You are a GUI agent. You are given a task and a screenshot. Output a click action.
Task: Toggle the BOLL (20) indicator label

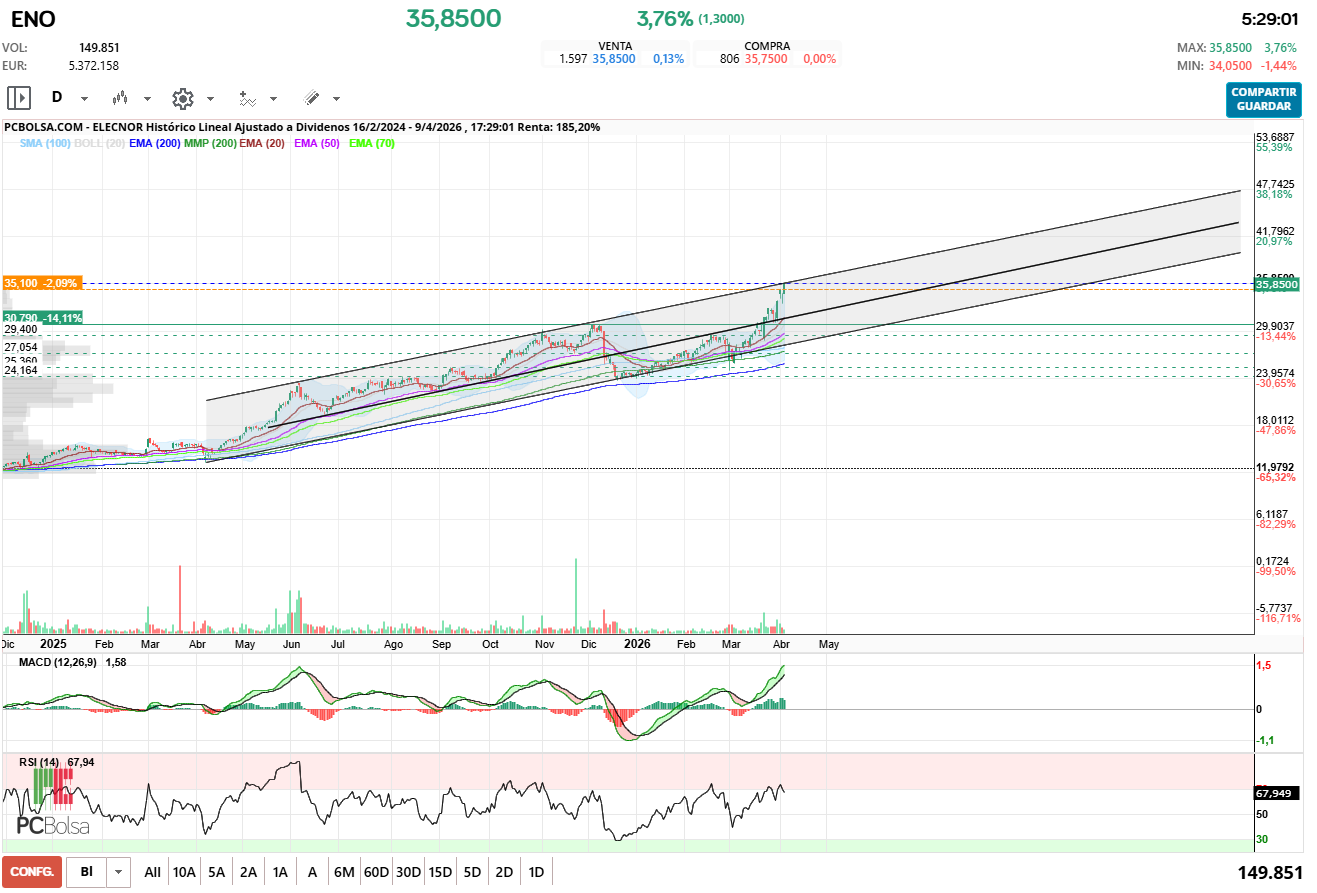click(99, 144)
